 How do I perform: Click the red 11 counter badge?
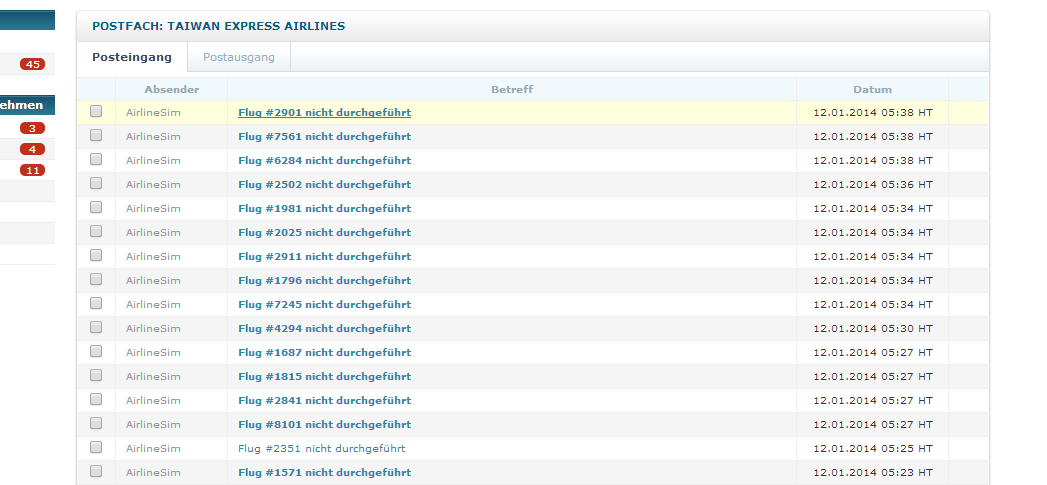point(32,170)
